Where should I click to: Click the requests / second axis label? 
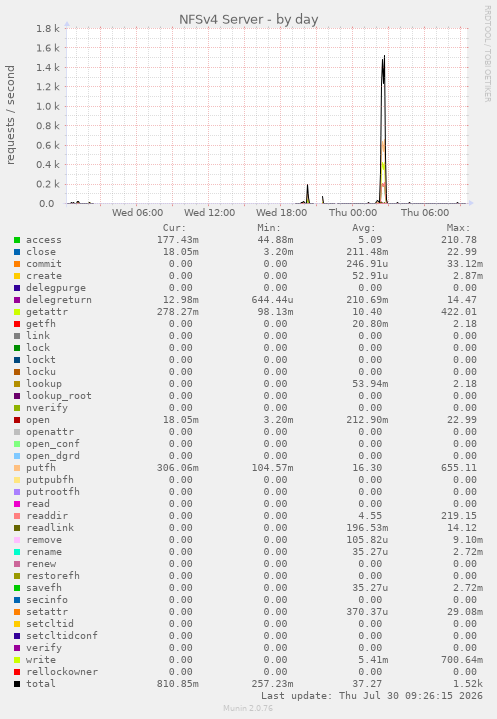10,115
